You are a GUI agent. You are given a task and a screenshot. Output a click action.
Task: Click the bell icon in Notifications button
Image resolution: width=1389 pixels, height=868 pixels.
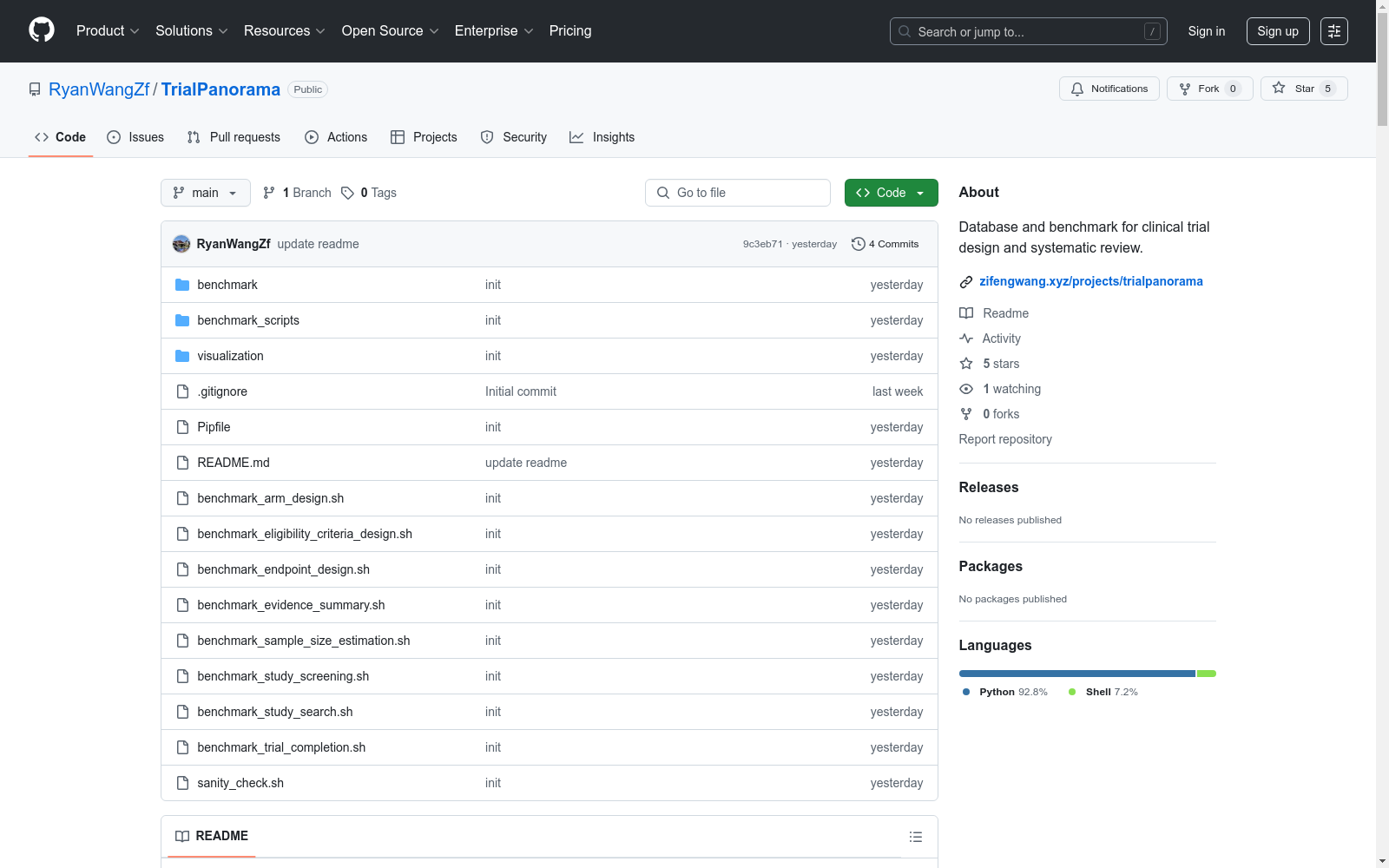pyautogui.click(x=1077, y=89)
